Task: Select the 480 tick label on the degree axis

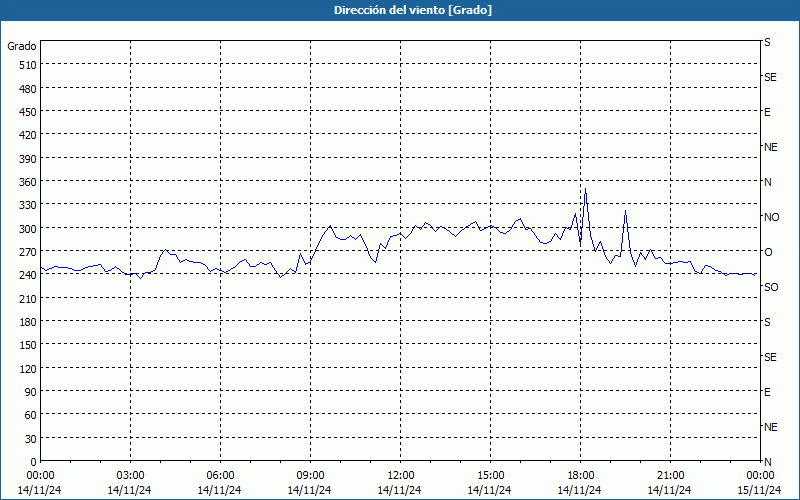Action: pyautogui.click(x=28, y=88)
